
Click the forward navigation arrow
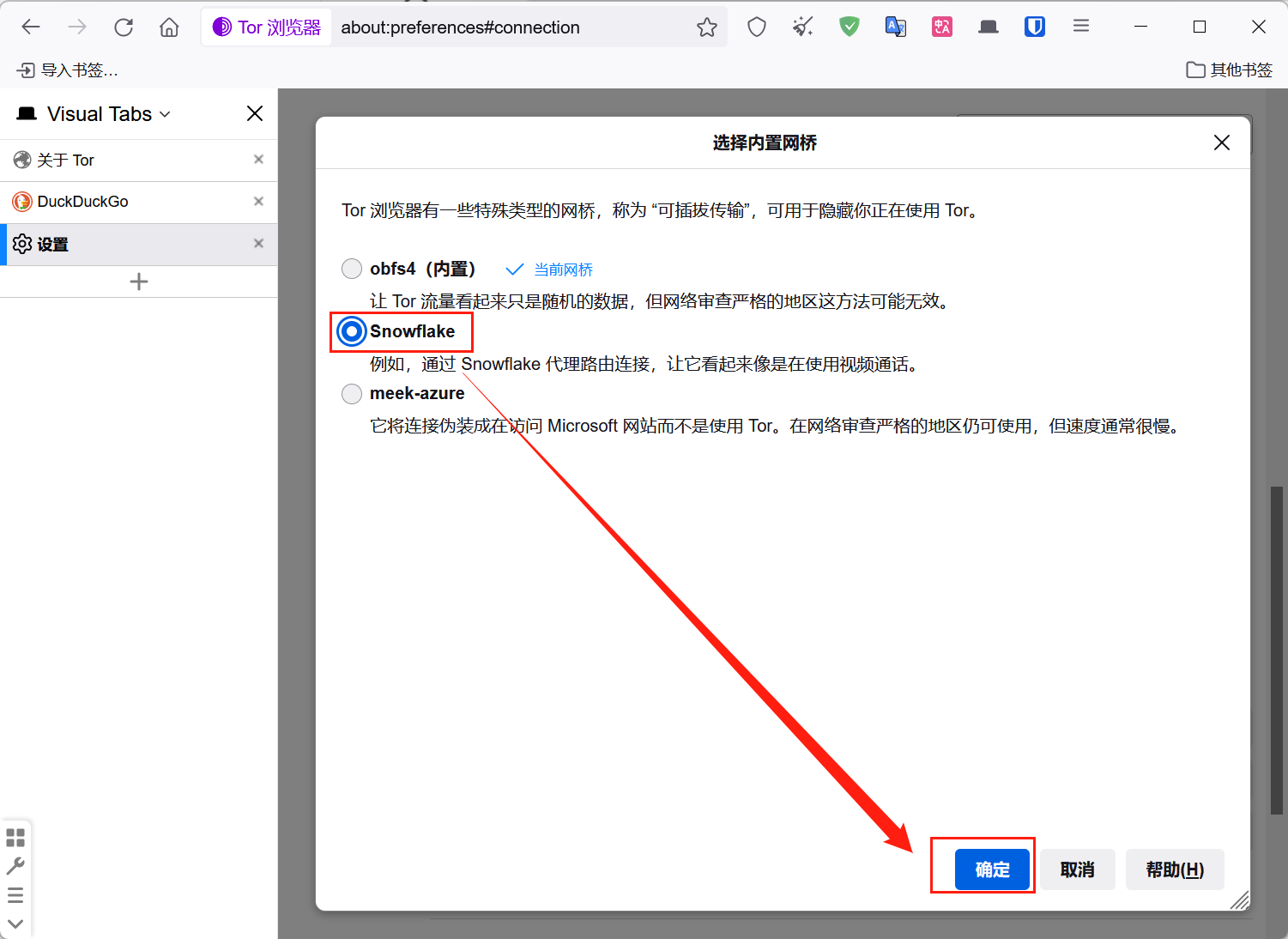coord(77,27)
